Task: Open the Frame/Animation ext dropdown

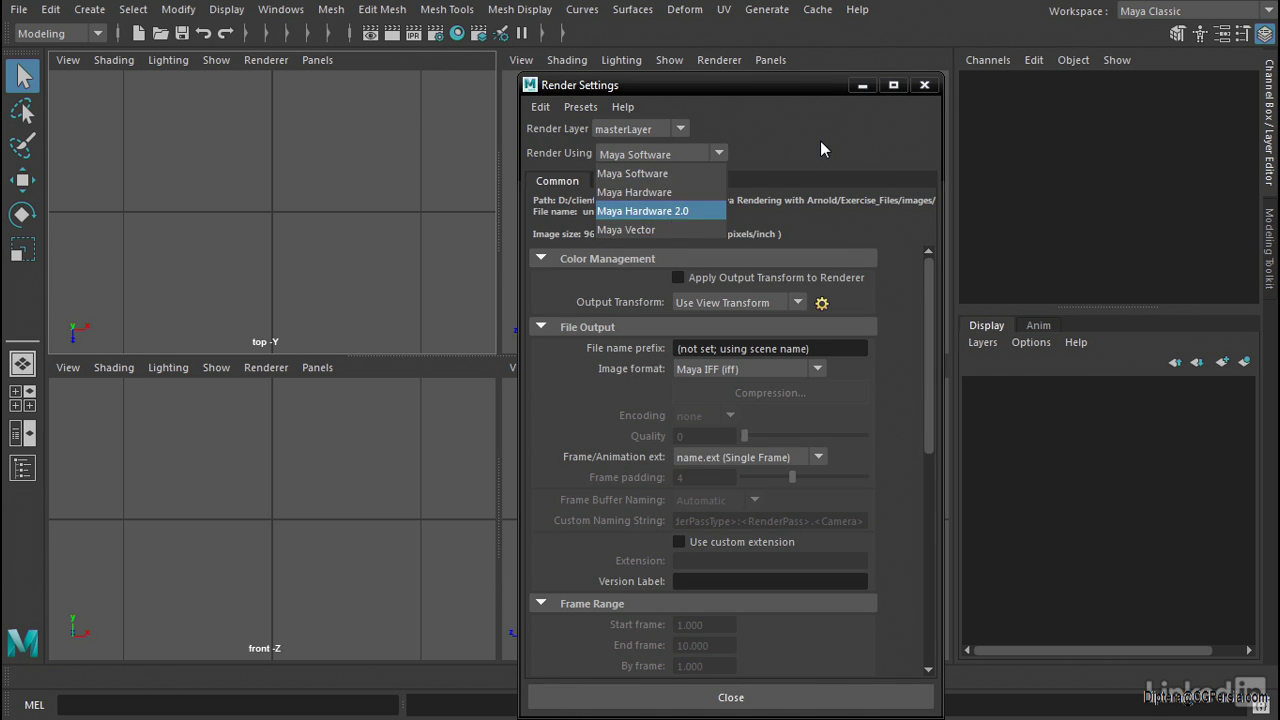Action: [x=749, y=457]
